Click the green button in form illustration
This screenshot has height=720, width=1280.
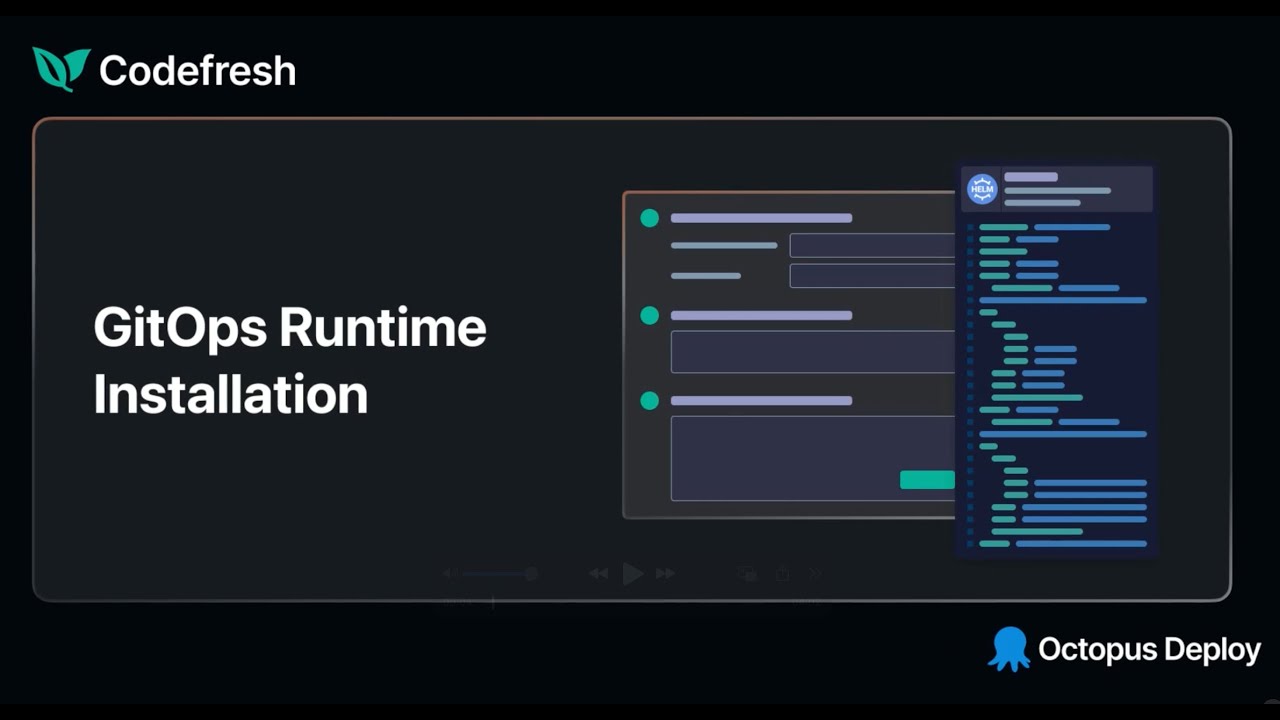pyautogui.click(x=927, y=480)
